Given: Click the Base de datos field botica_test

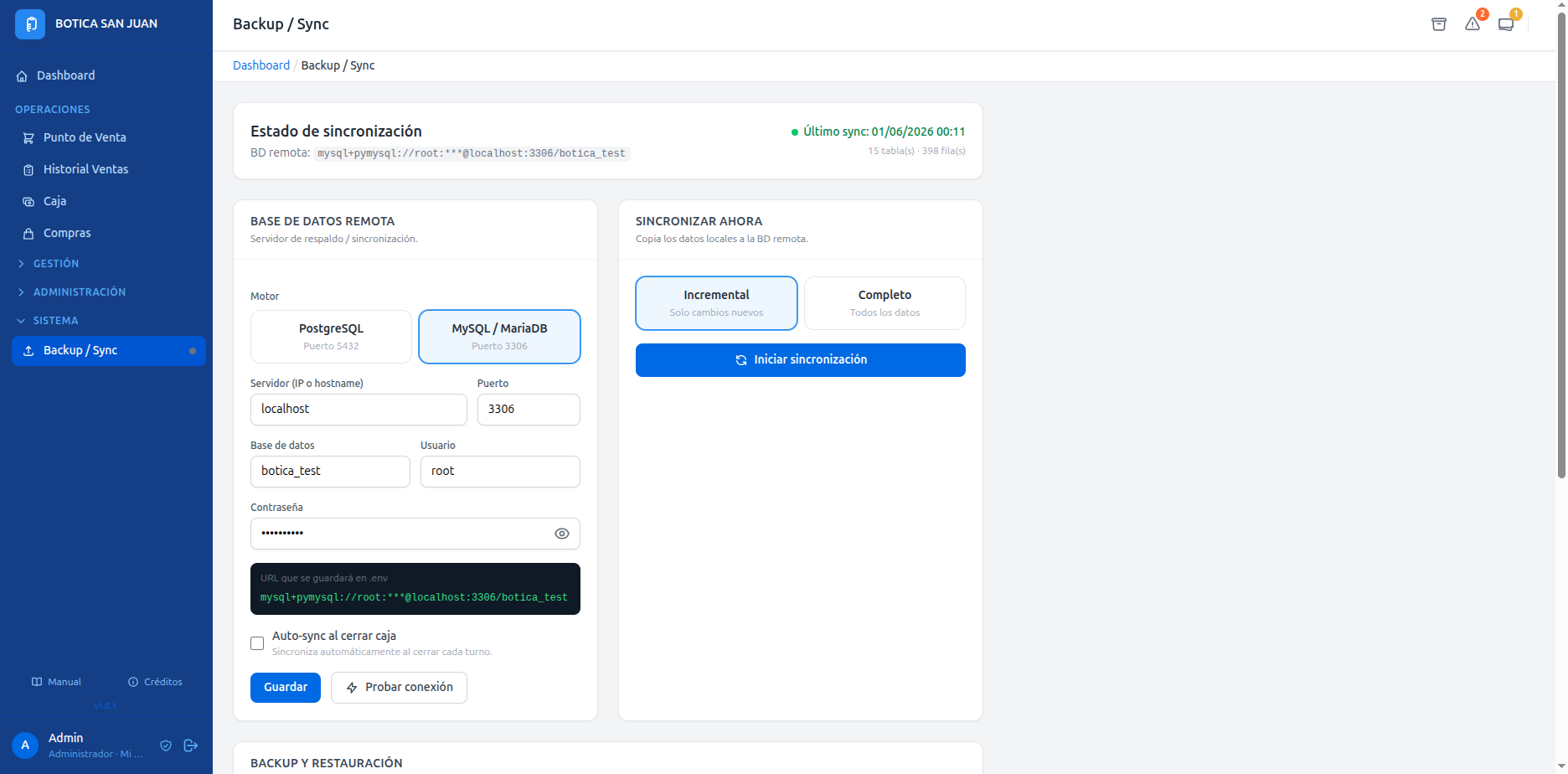Looking at the screenshot, I should coord(330,472).
